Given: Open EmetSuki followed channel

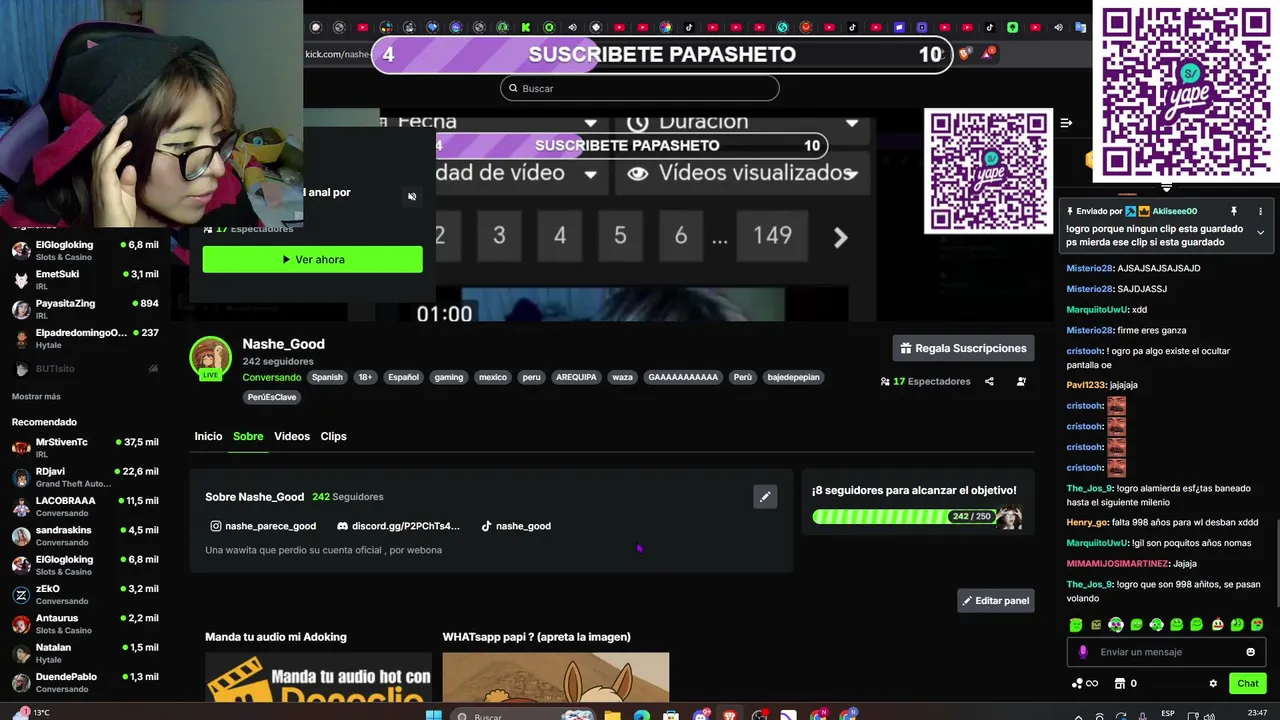Looking at the screenshot, I should click(85, 279).
